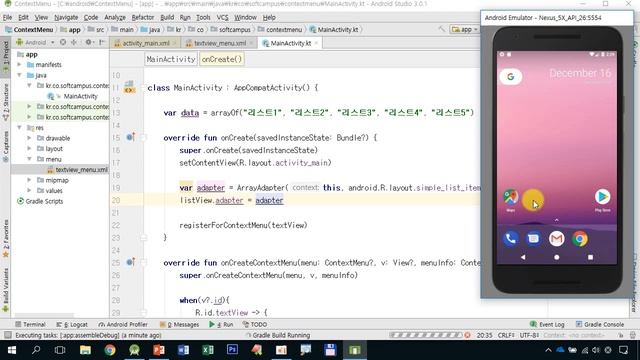The height and width of the screenshot is (360, 640).
Task: Toggle the Build Variants side panel
Action: 5,290
